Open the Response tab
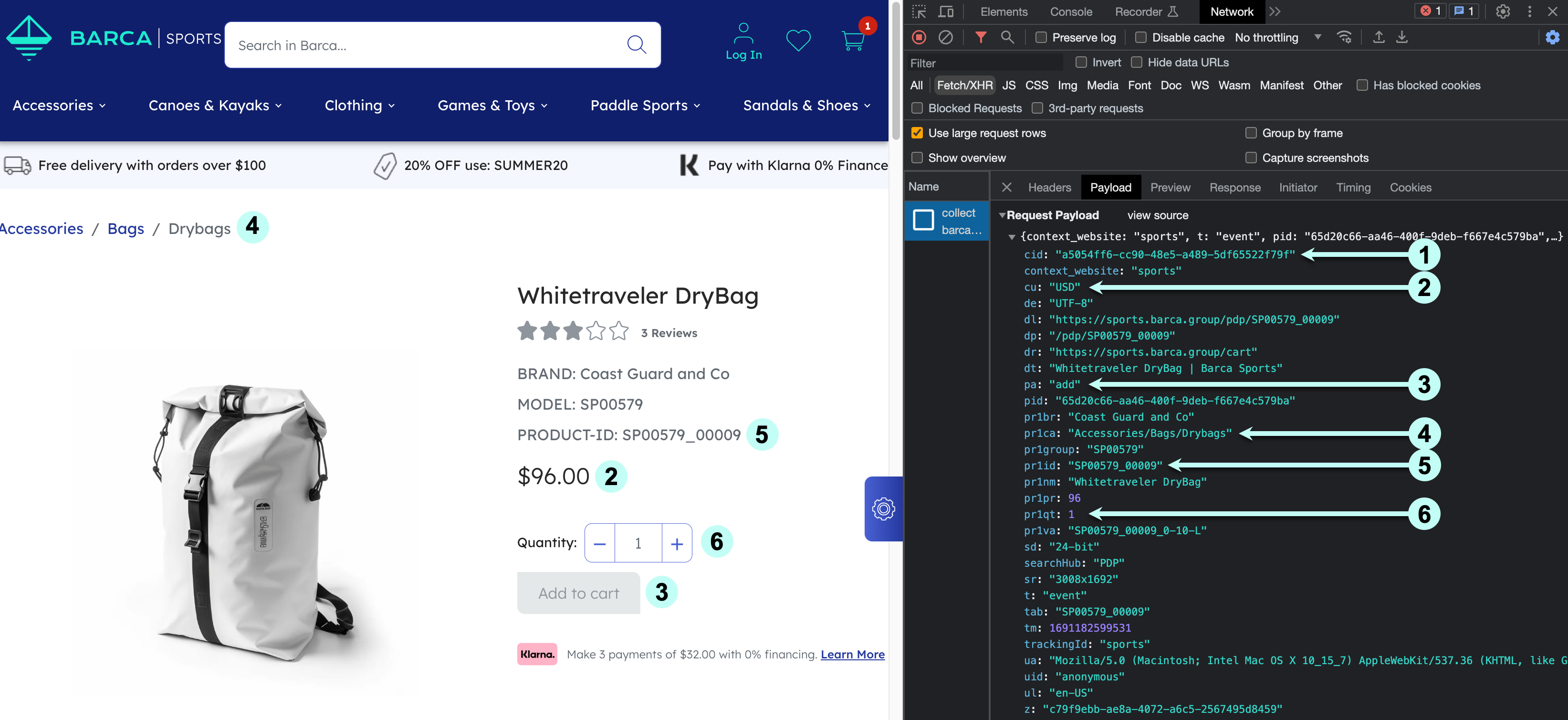 [1234, 187]
